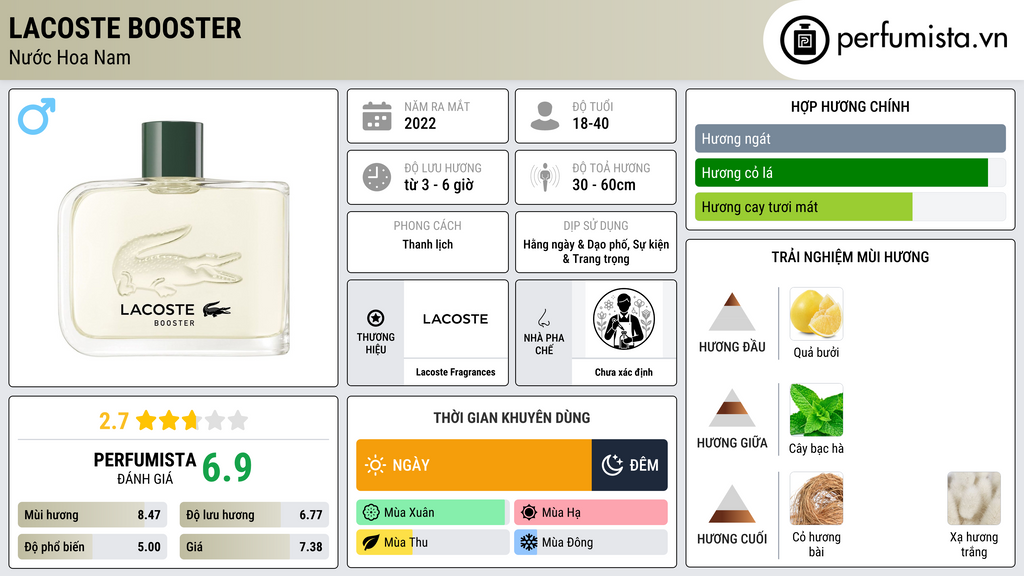Click the longevity value từ 3 - 6 giờ

(438, 185)
